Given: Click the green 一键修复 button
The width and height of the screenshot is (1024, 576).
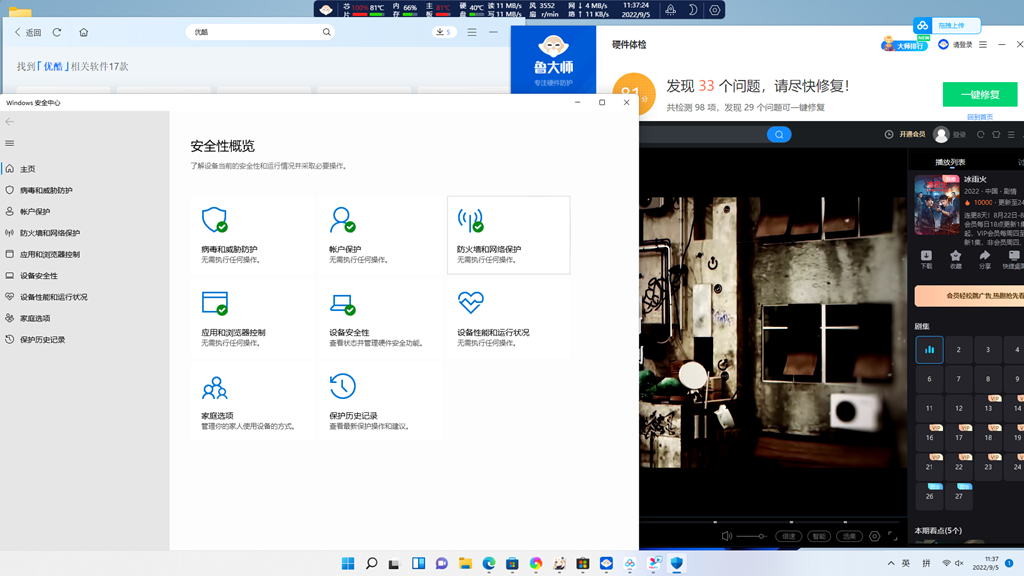Looking at the screenshot, I should [979, 95].
